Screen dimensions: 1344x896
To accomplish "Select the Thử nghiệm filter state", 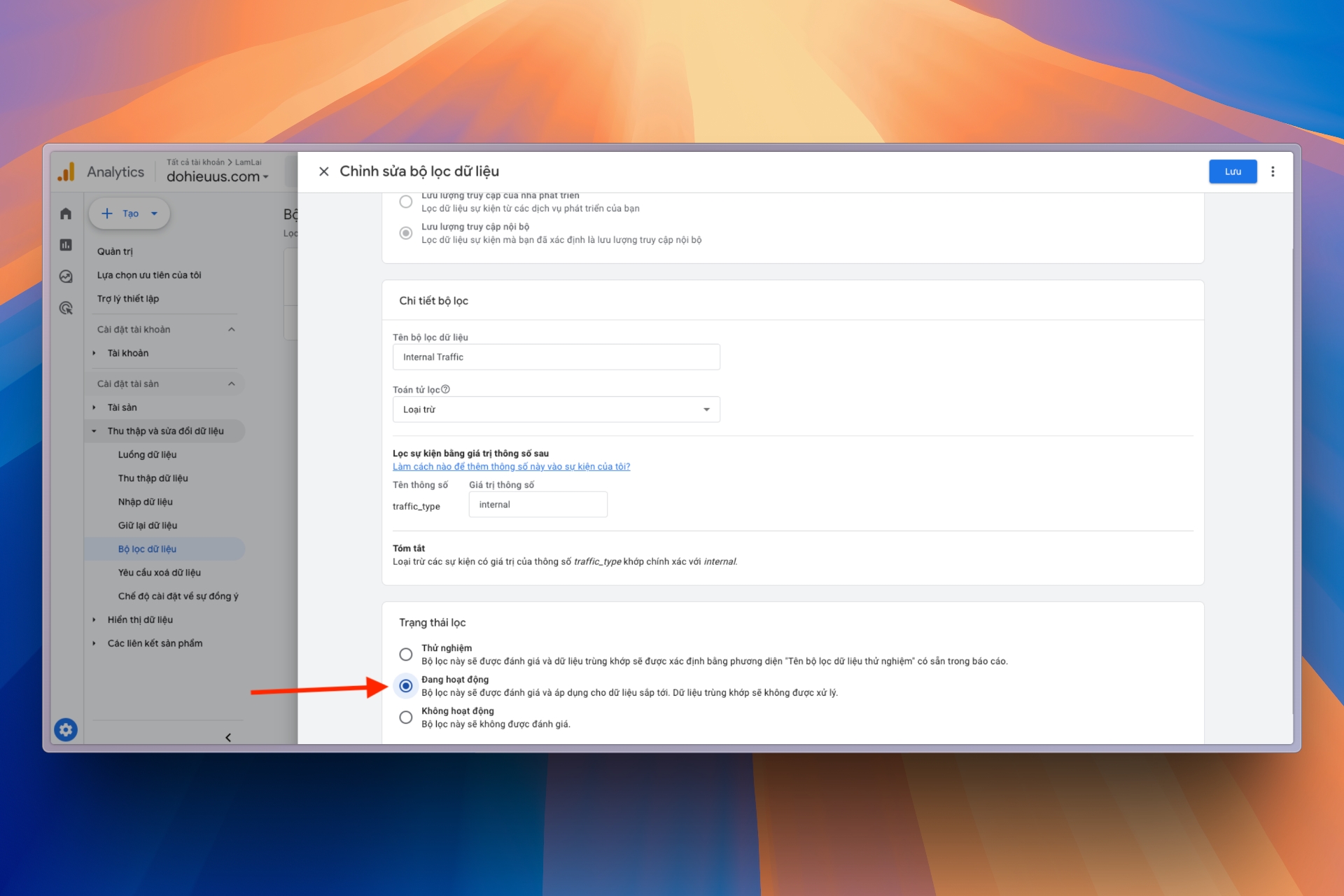I will (x=406, y=654).
